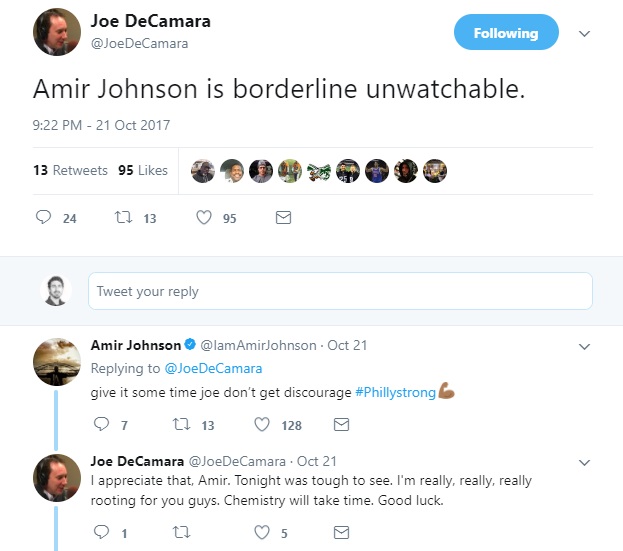The image size is (623, 551).
Task: Open the #Phillystrong hashtag
Action: pyautogui.click(x=395, y=392)
